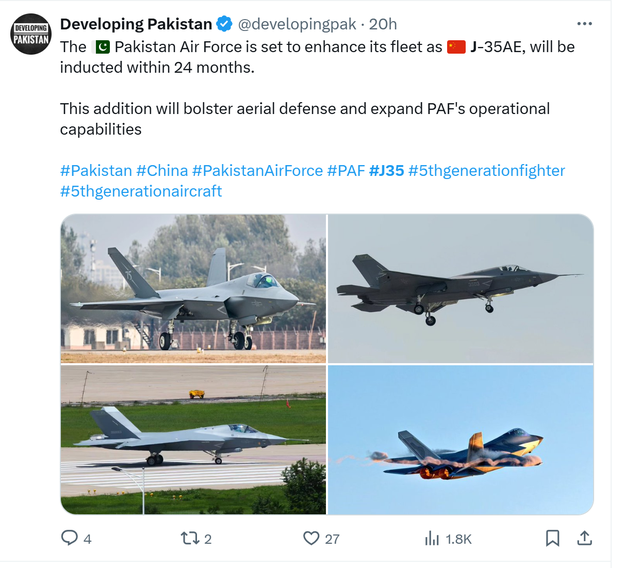The image size is (640, 568).
Task: Click the verified badge next to Developing Pakistan
Action: [225, 24]
